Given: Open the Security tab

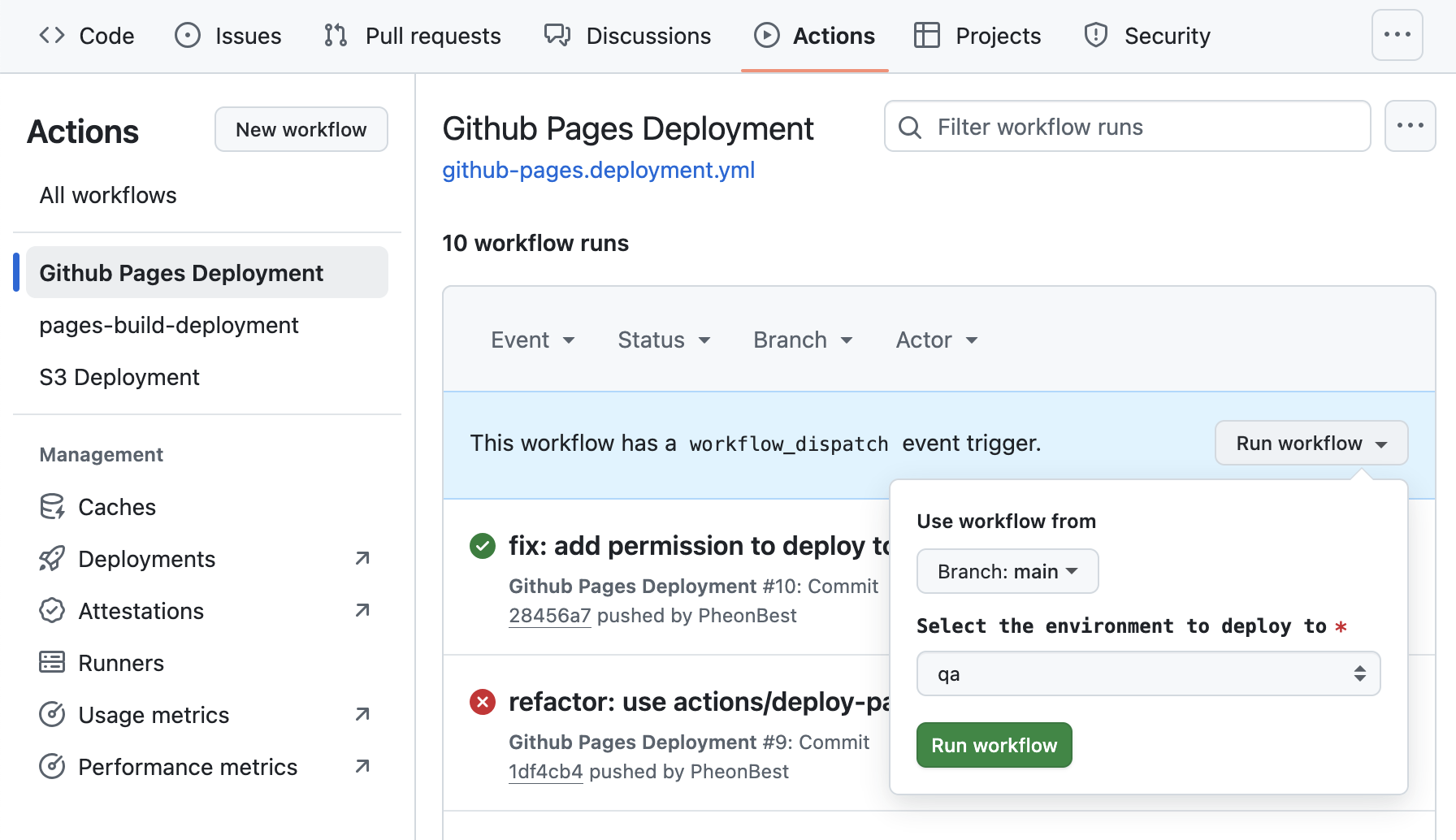Looking at the screenshot, I should pos(1147,36).
